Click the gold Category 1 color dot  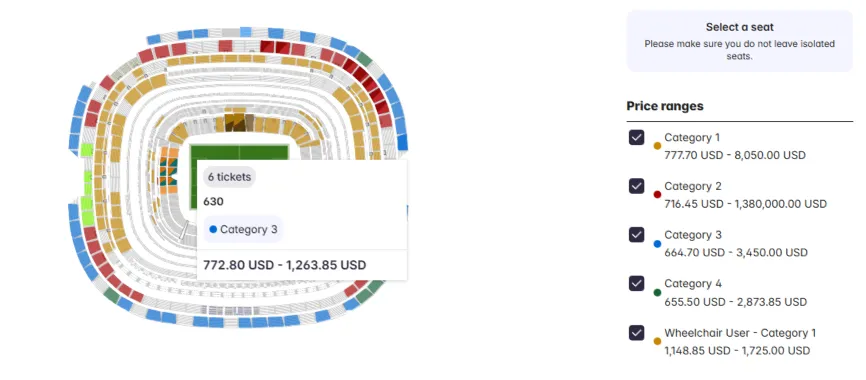click(x=657, y=146)
